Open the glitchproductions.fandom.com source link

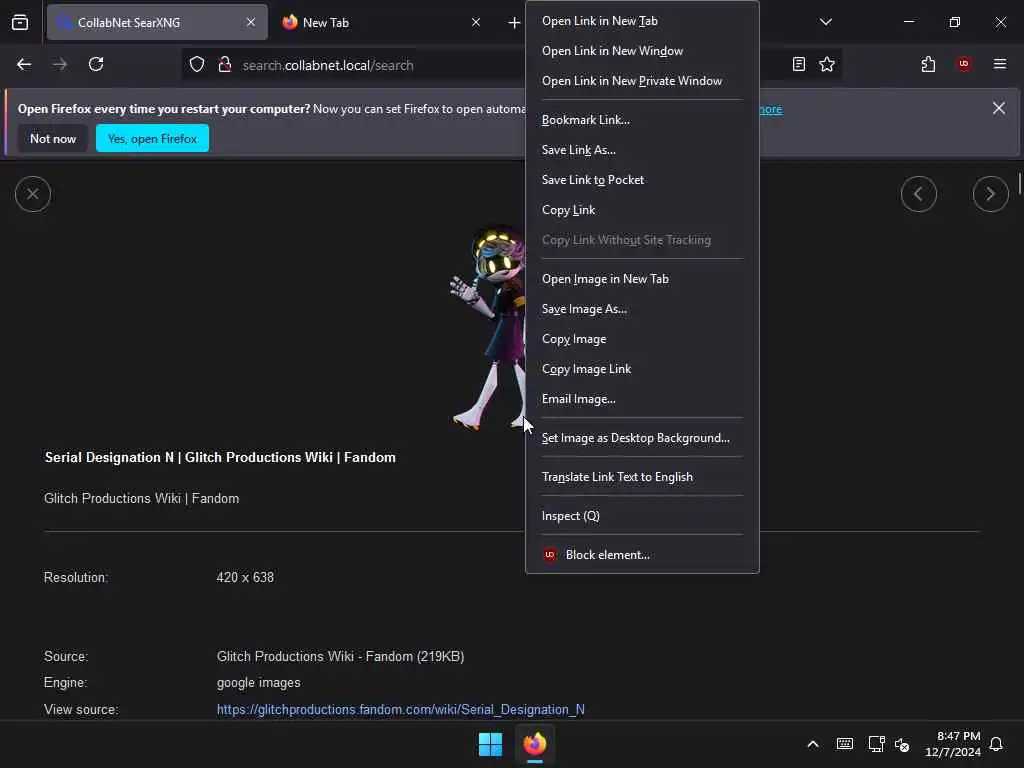coord(400,709)
